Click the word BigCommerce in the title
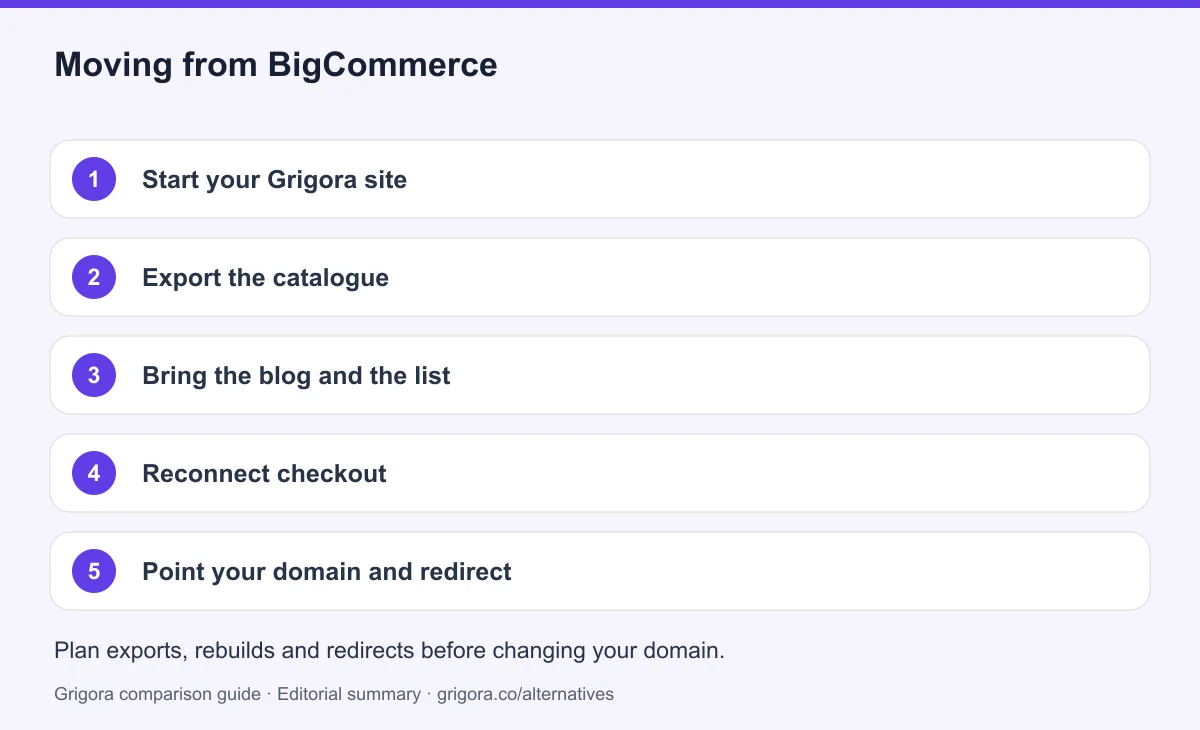The width and height of the screenshot is (1200, 730). (383, 65)
